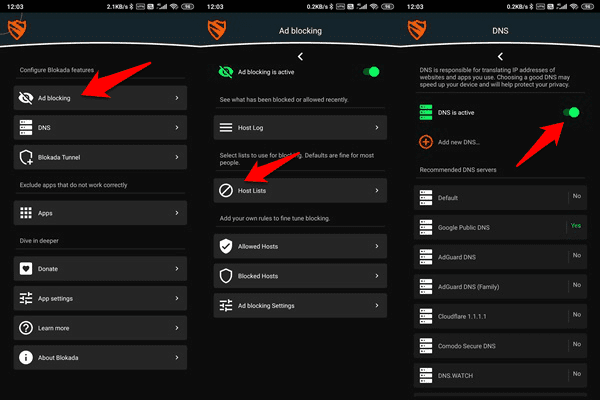Image resolution: width=600 pixels, height=400 pixels.
Task: Tap the Blokada shield logo on main screen
Action: point(17,30)
